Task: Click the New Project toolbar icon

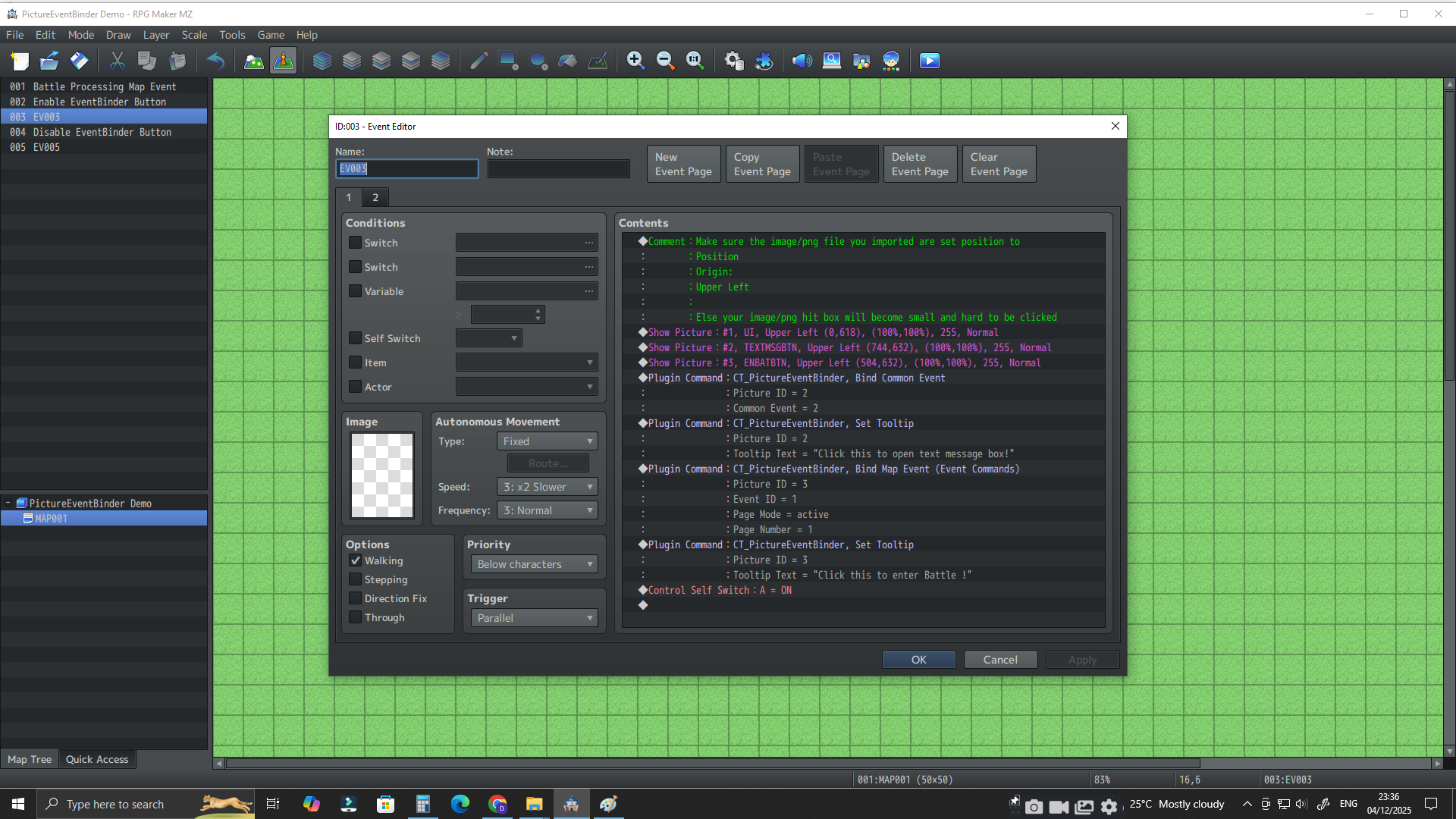Action: (20, 61)
